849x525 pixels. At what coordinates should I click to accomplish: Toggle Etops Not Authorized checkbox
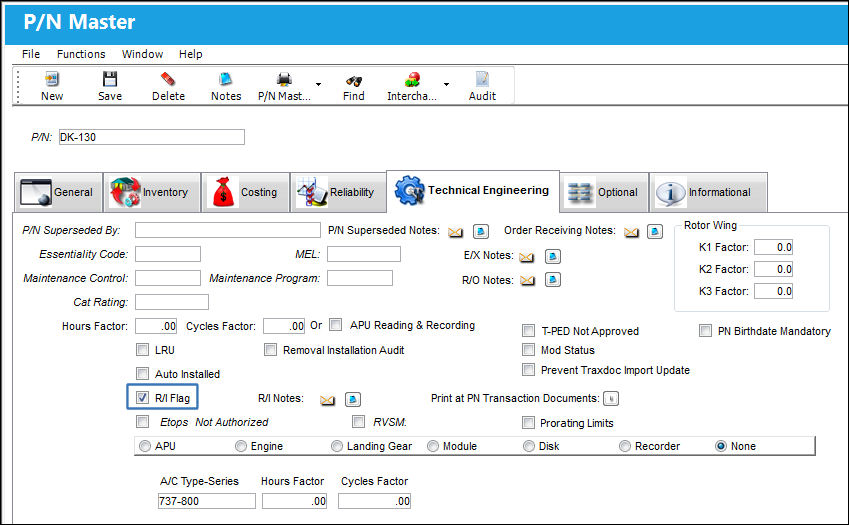click(x=142, y=422)
